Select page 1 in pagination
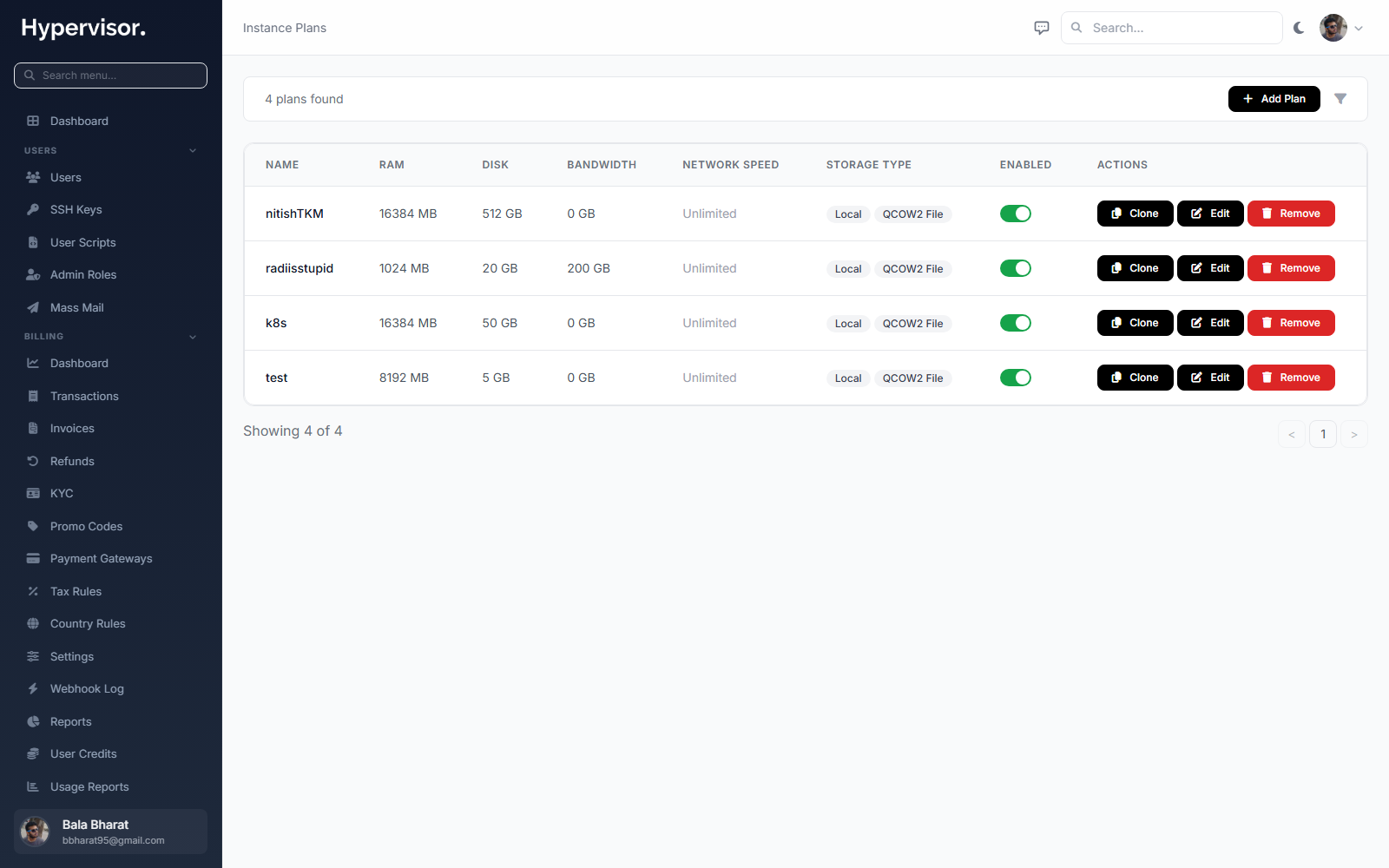 1323,434
